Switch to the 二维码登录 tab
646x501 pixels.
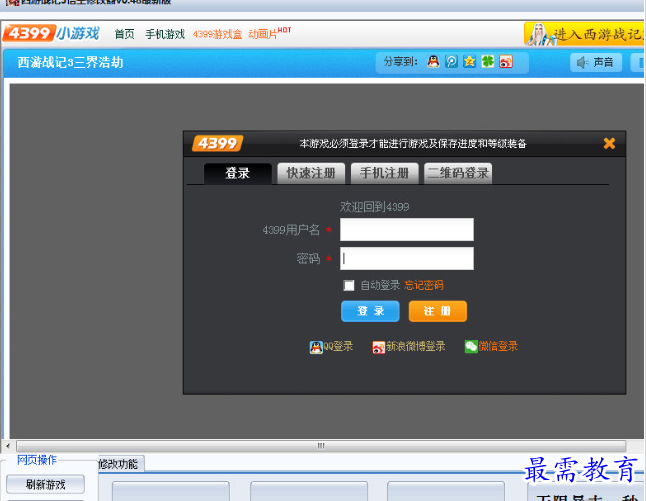tap(458, 173)
